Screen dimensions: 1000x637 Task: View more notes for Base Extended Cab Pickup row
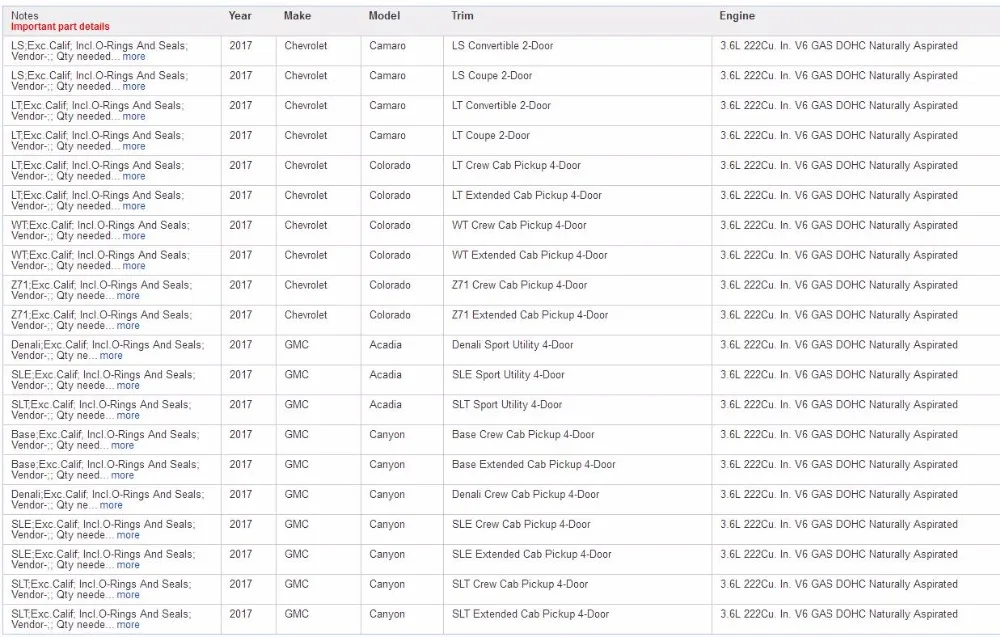click(122, 476)
